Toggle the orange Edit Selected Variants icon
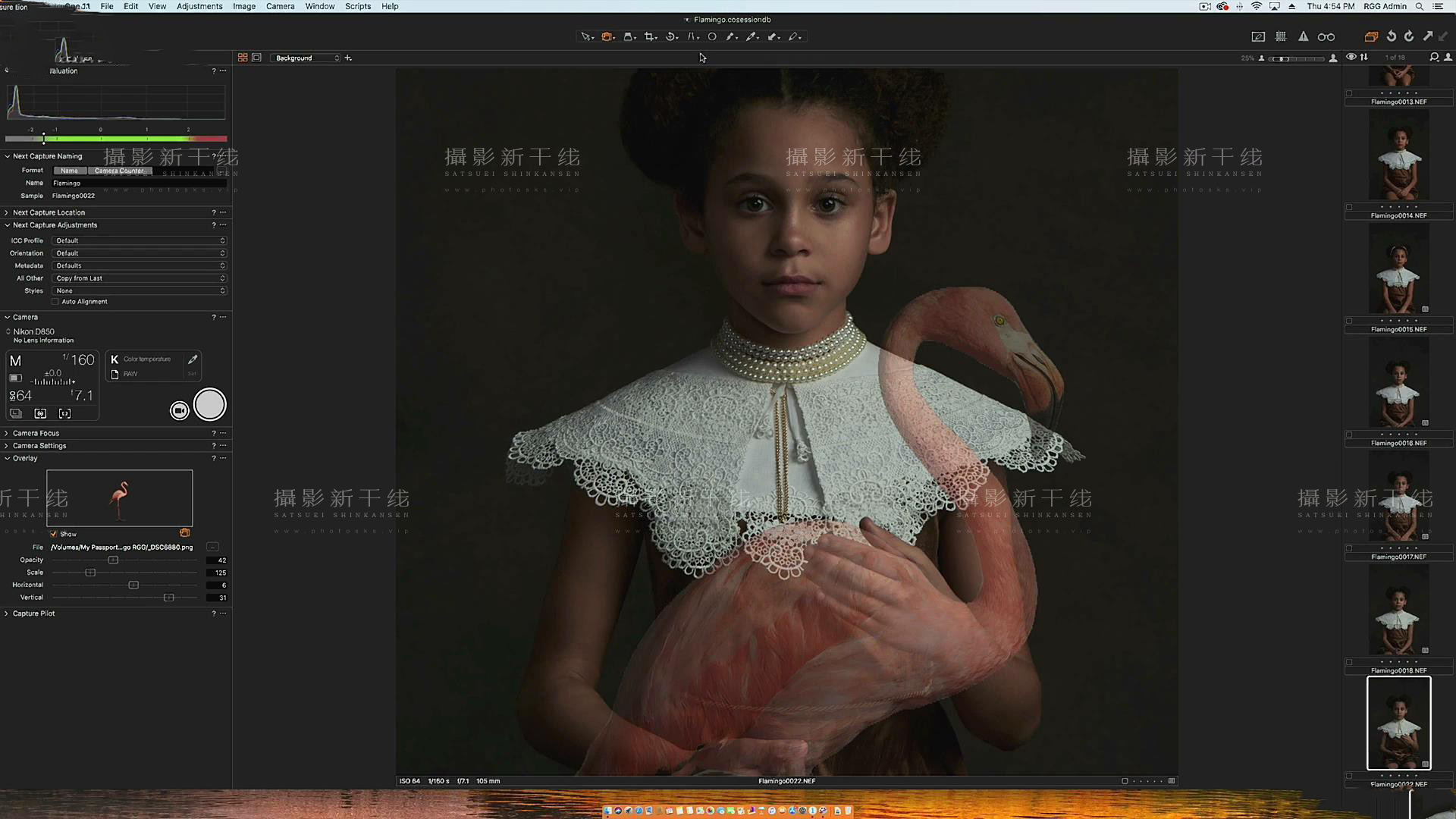This screenshot has width=1456, height=819. click(1371, 36)
